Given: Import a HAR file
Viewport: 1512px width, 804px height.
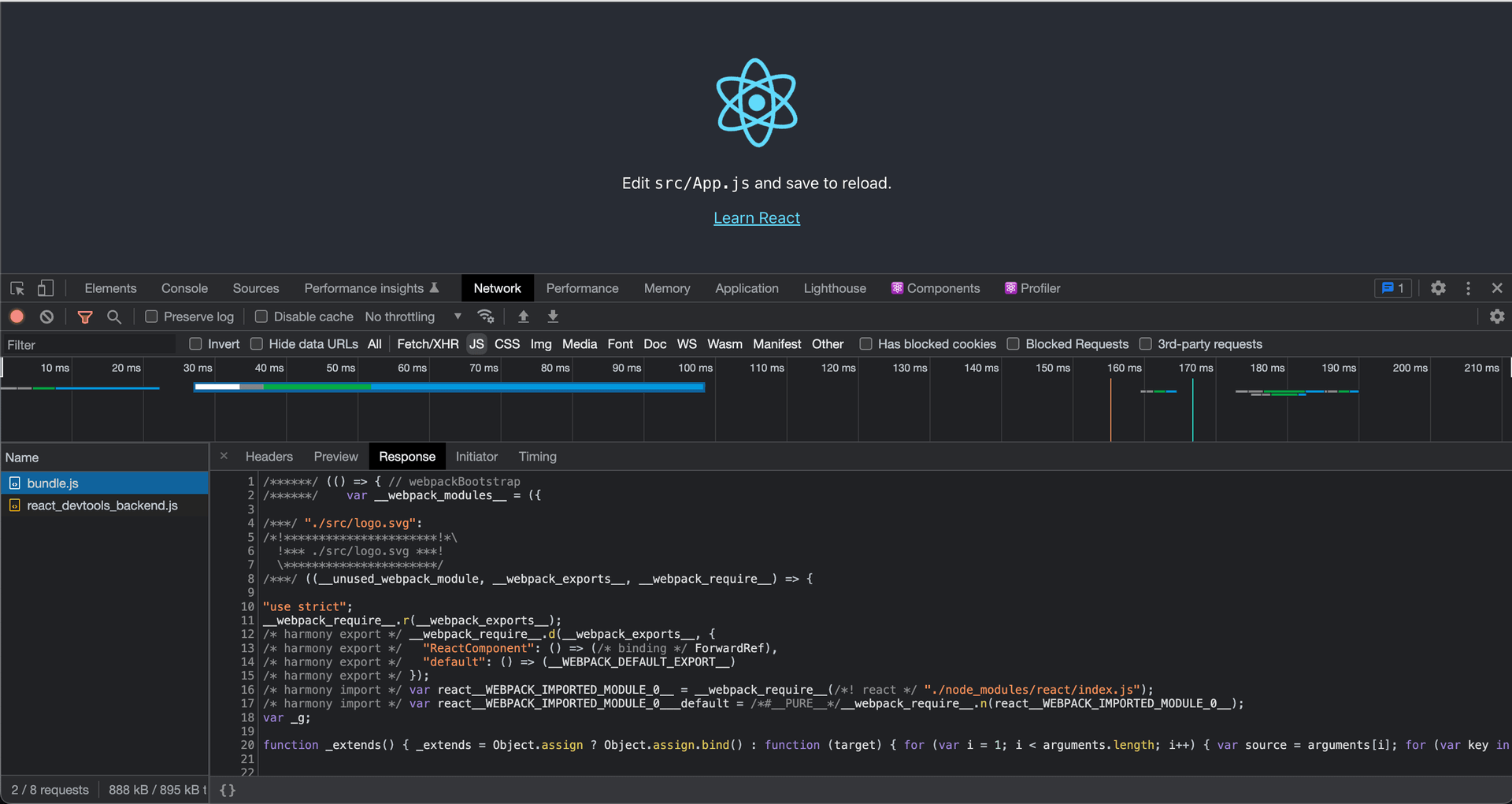Looking at the screenshot, I should pyautogui.click(x=523, y=317).
